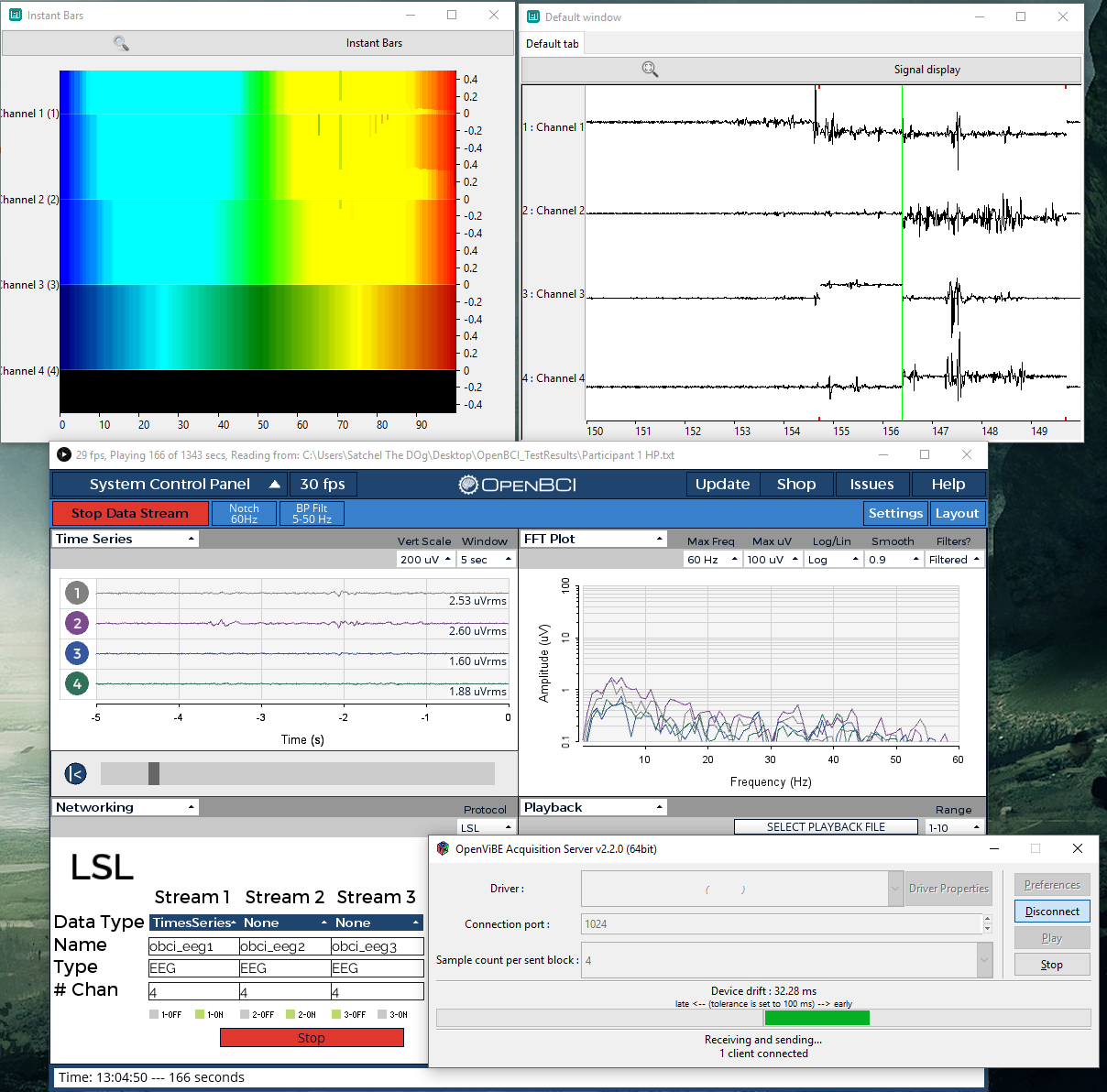Click the Stream 1 channel count field
1107x1092 pixels.
[x=193, y=991]
